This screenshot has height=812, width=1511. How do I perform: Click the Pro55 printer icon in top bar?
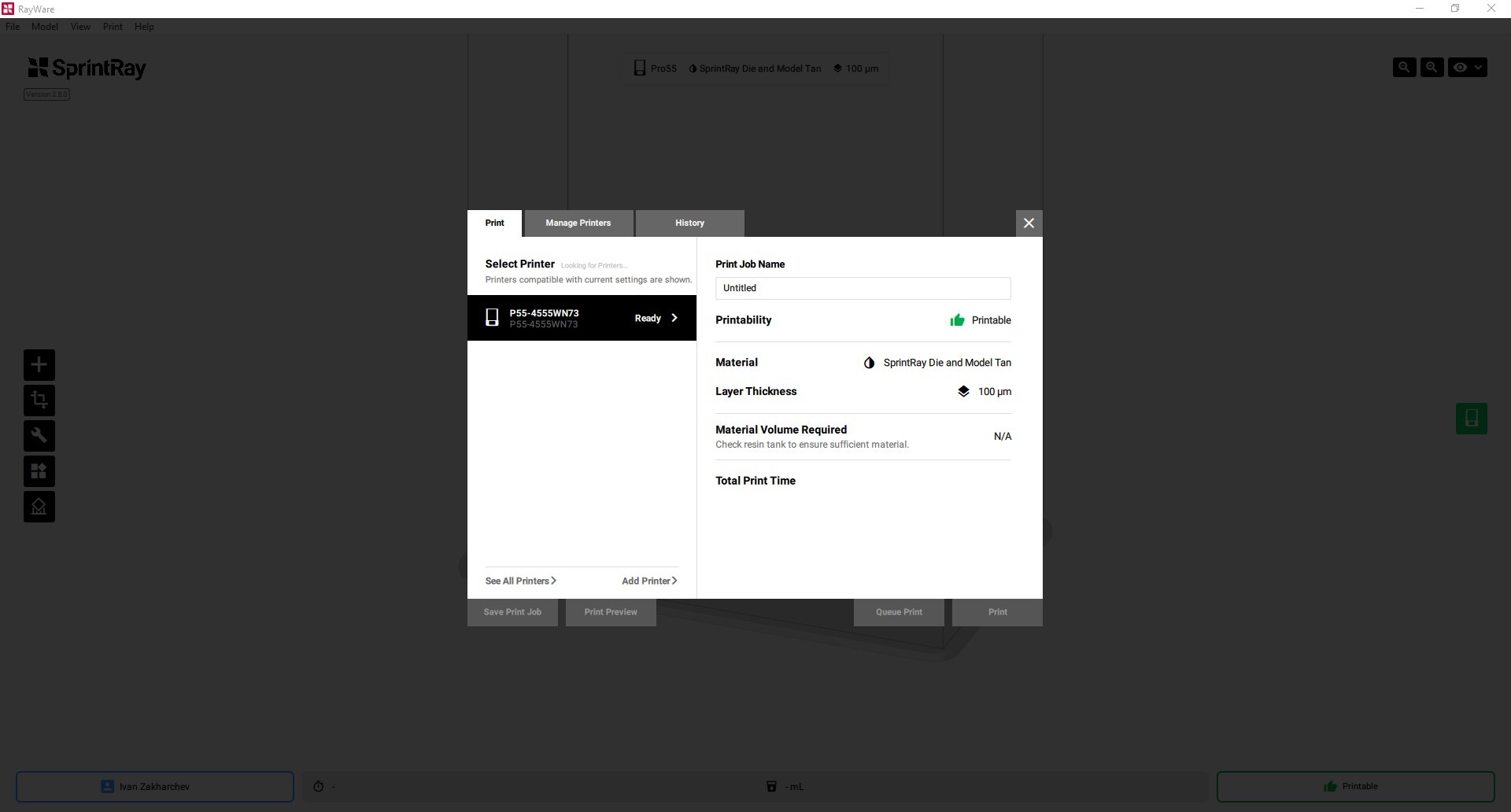(x=640, y=68)
